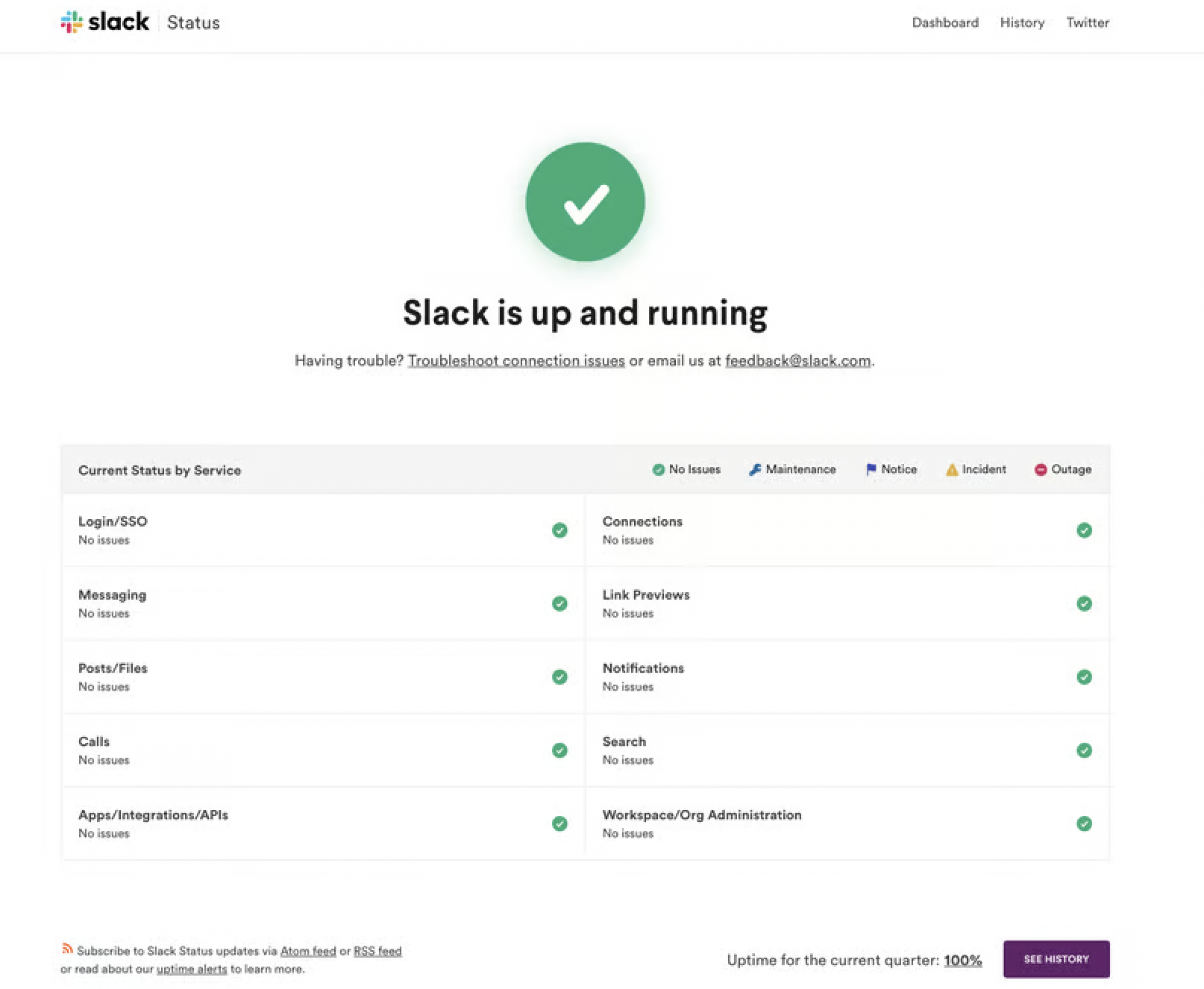Click the large green checkmark circle

(x=585, y=202)
